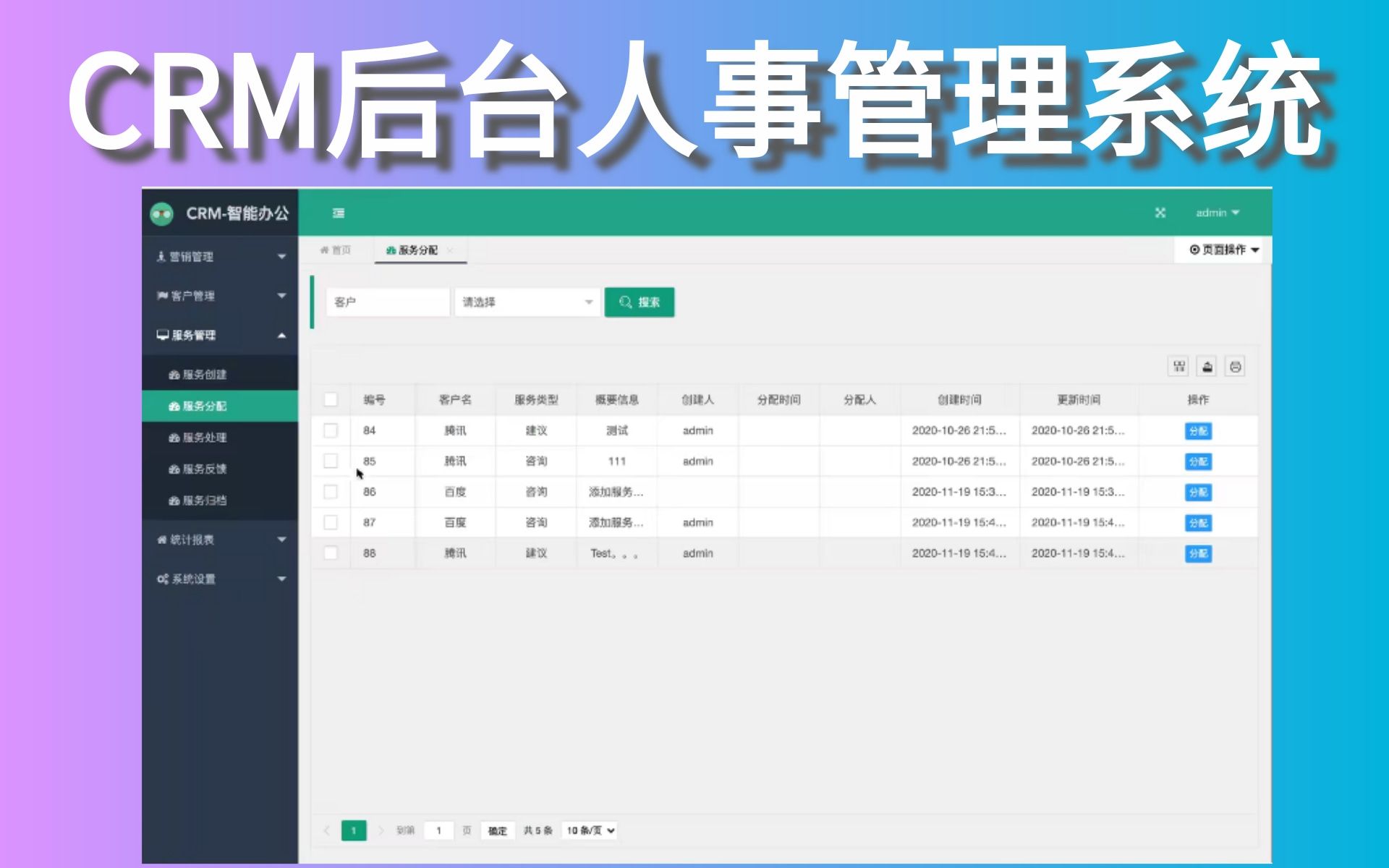1389x868 pixels.
Task: Click the print icon above table
Action: point(1235,367)
